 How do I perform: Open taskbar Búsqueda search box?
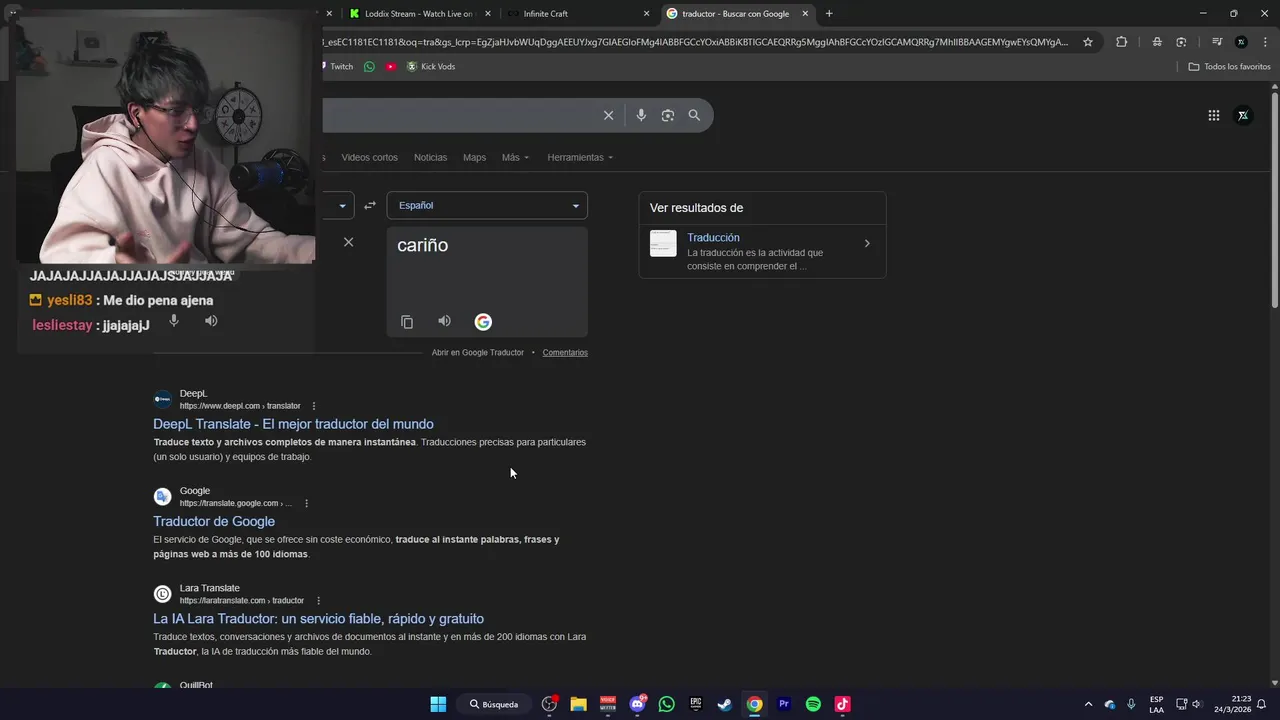pos(495,704)
